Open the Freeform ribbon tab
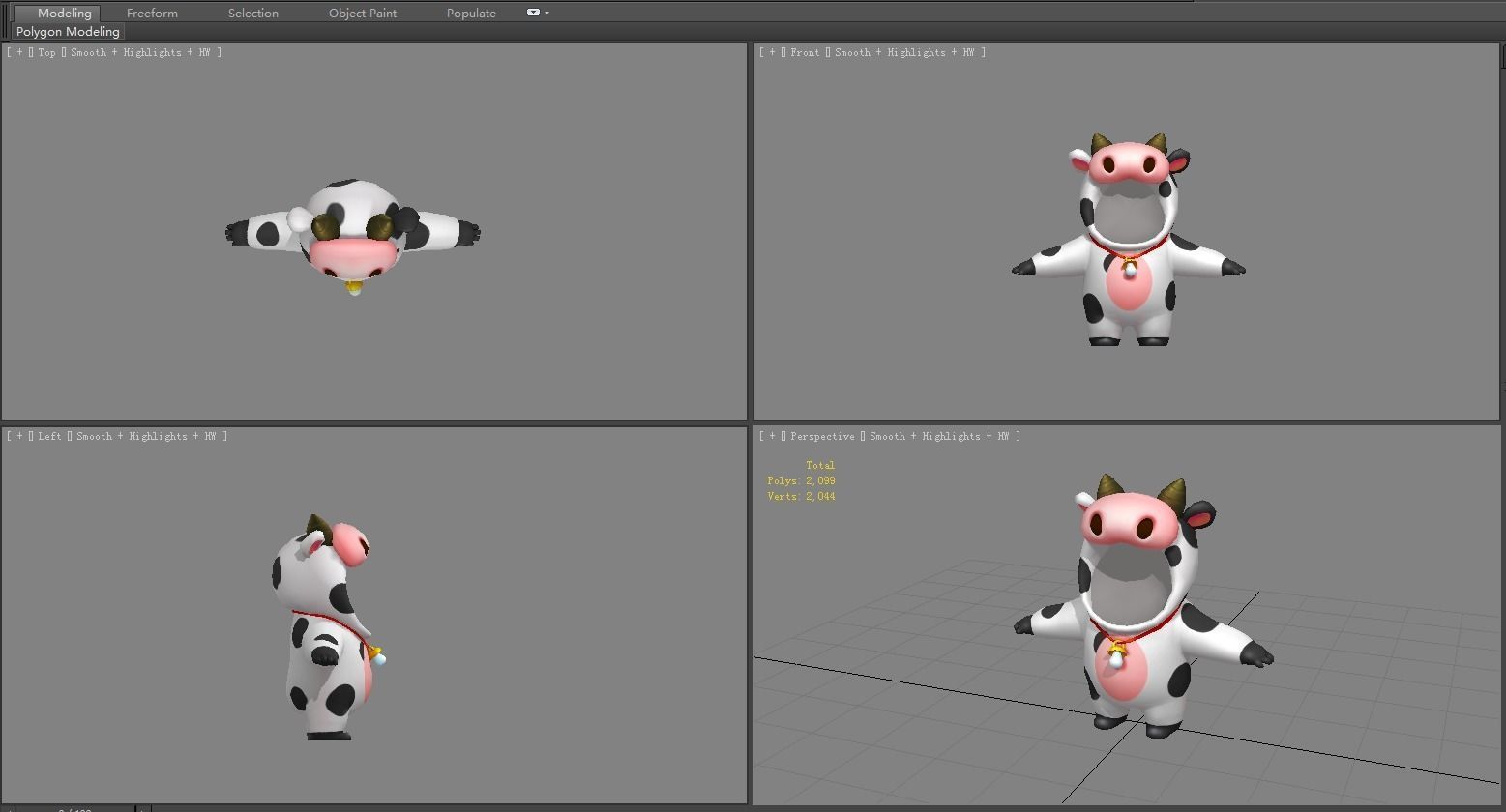This screenshot has height=812, width=1506. (152, 13)
